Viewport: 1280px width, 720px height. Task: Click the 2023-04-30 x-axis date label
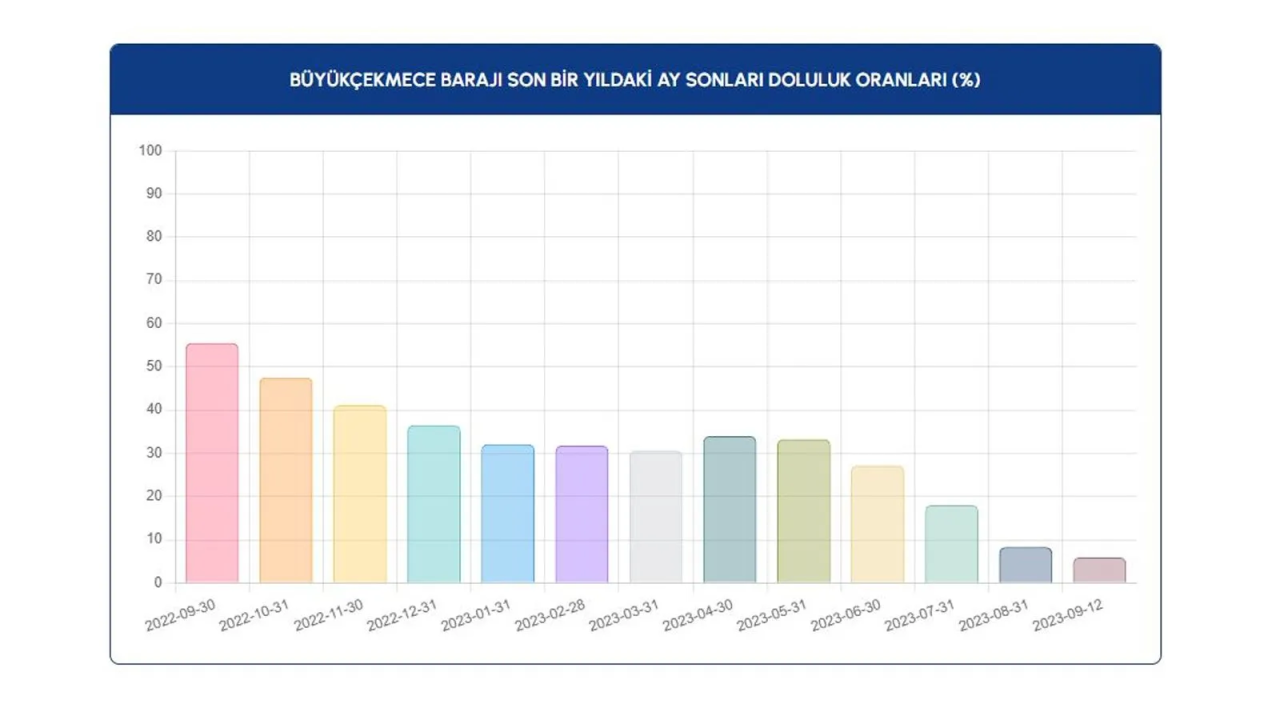click(x=699, y=615)
